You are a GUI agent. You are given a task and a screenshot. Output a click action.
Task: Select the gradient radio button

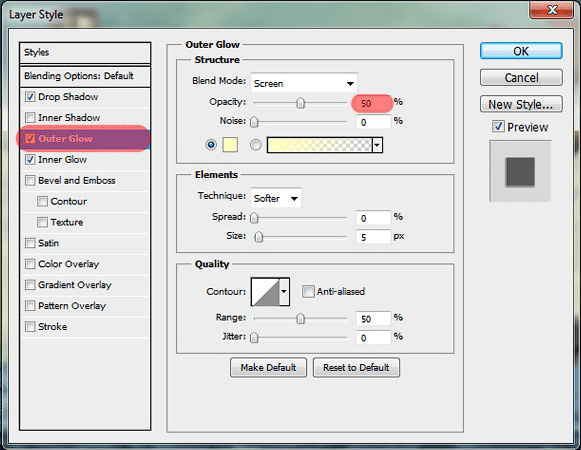click(x=255, y=145)
